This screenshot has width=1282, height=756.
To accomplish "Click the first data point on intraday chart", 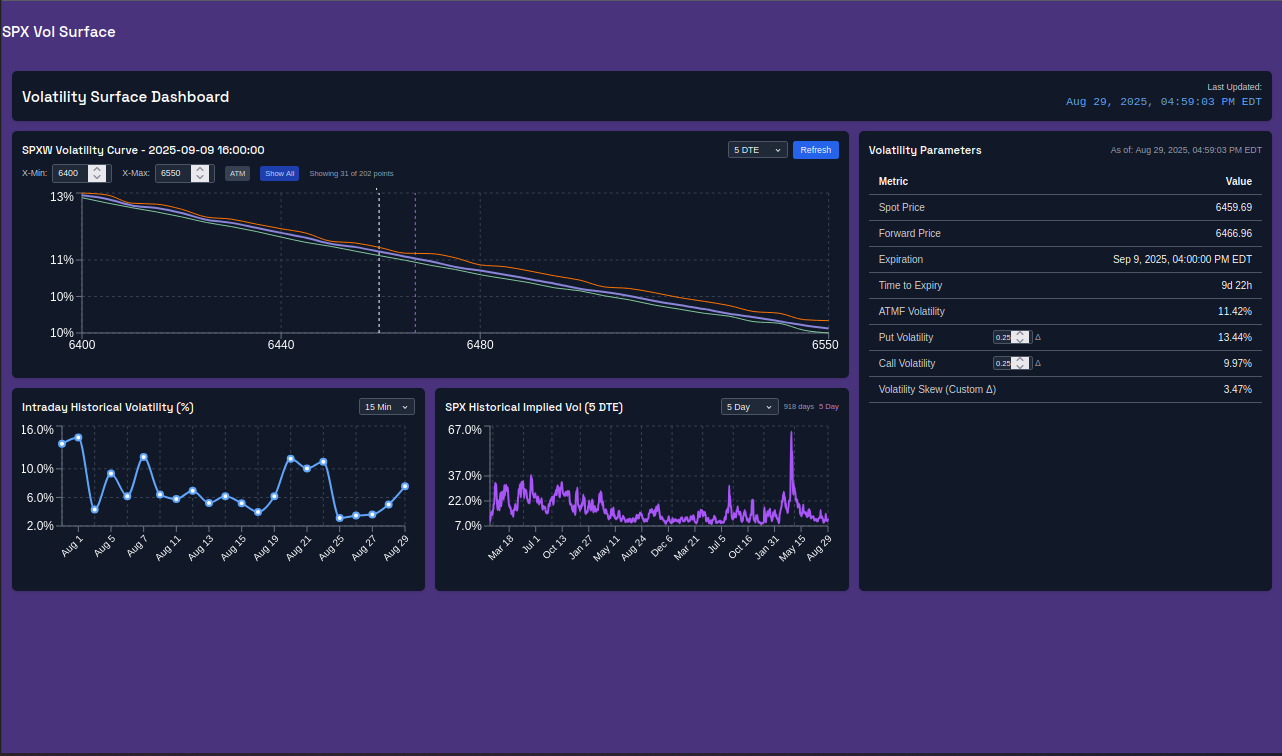I will coord(62,443).
